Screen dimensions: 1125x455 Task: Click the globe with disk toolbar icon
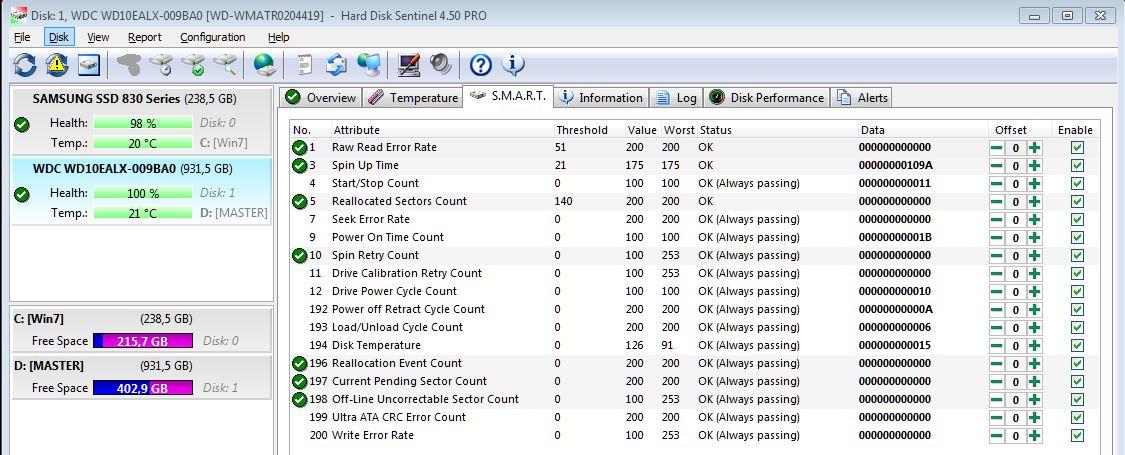coord(265,65)
